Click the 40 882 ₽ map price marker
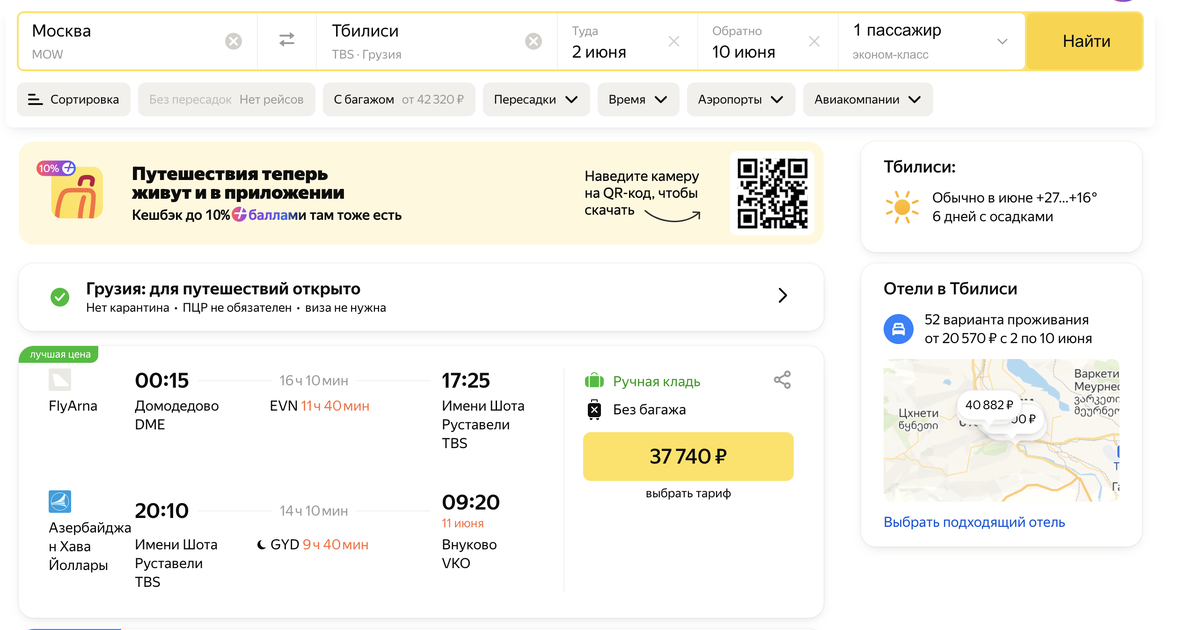 coord(990,405)
